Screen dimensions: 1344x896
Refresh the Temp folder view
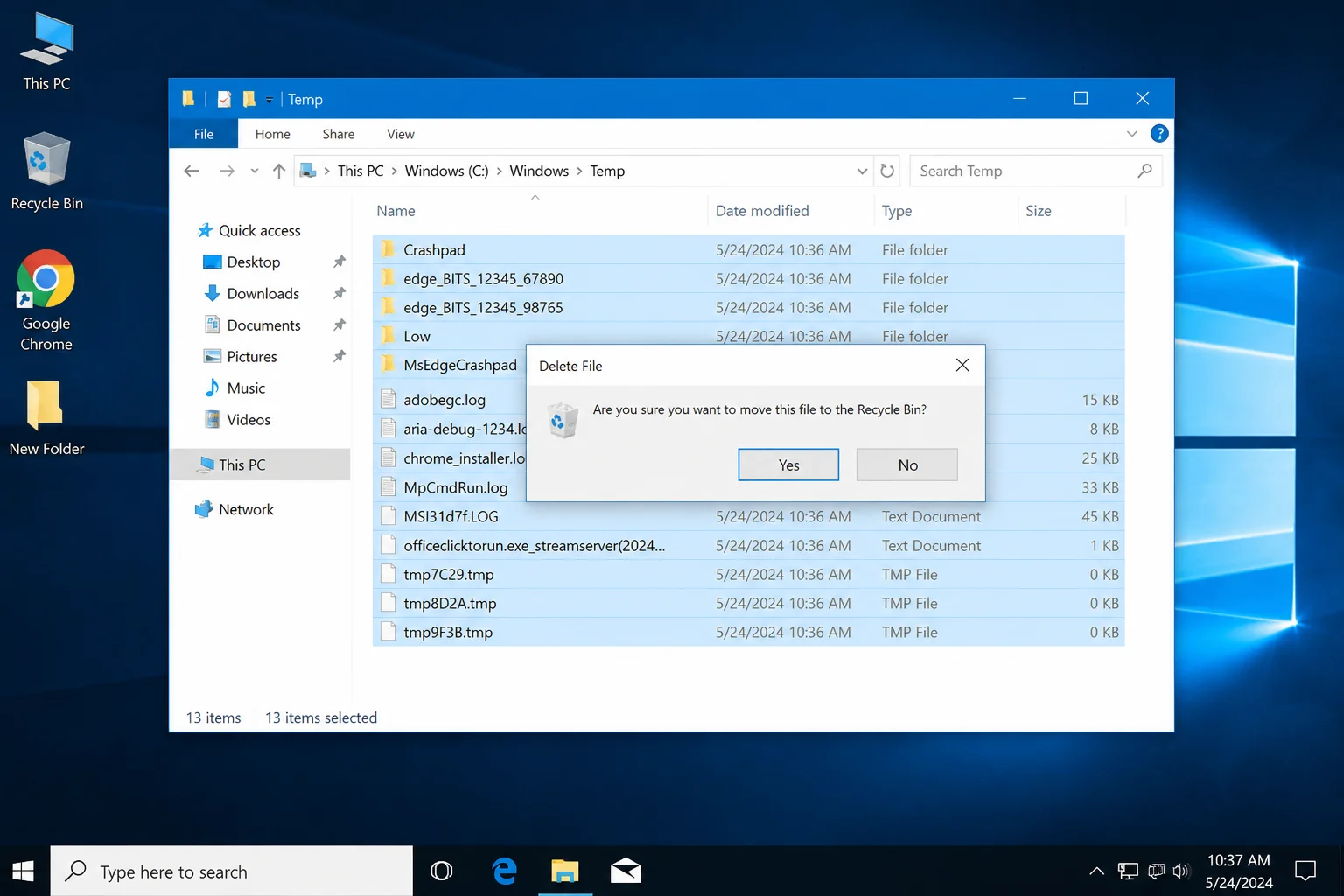click(x=887, y=171)
